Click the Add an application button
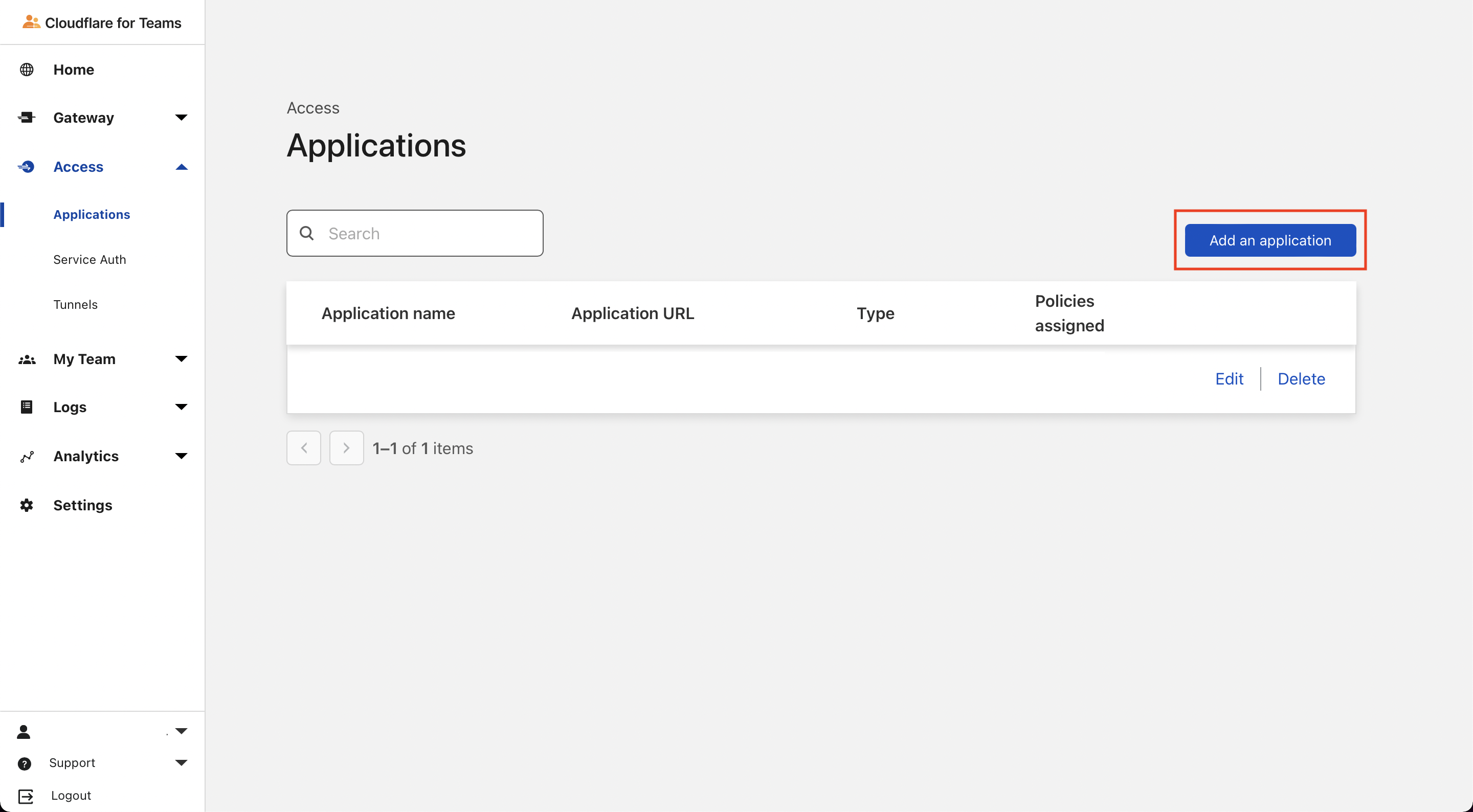The image size is (1473, 812). point(1269,240)
